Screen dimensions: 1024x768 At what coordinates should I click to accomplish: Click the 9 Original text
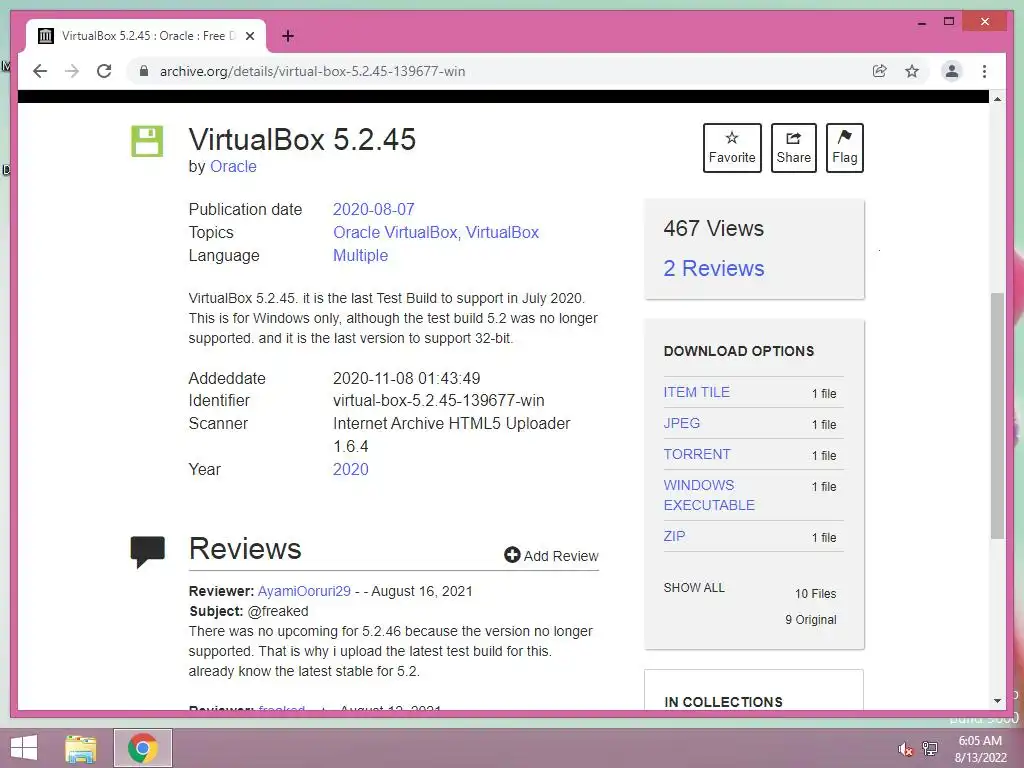tap(810, 620)
